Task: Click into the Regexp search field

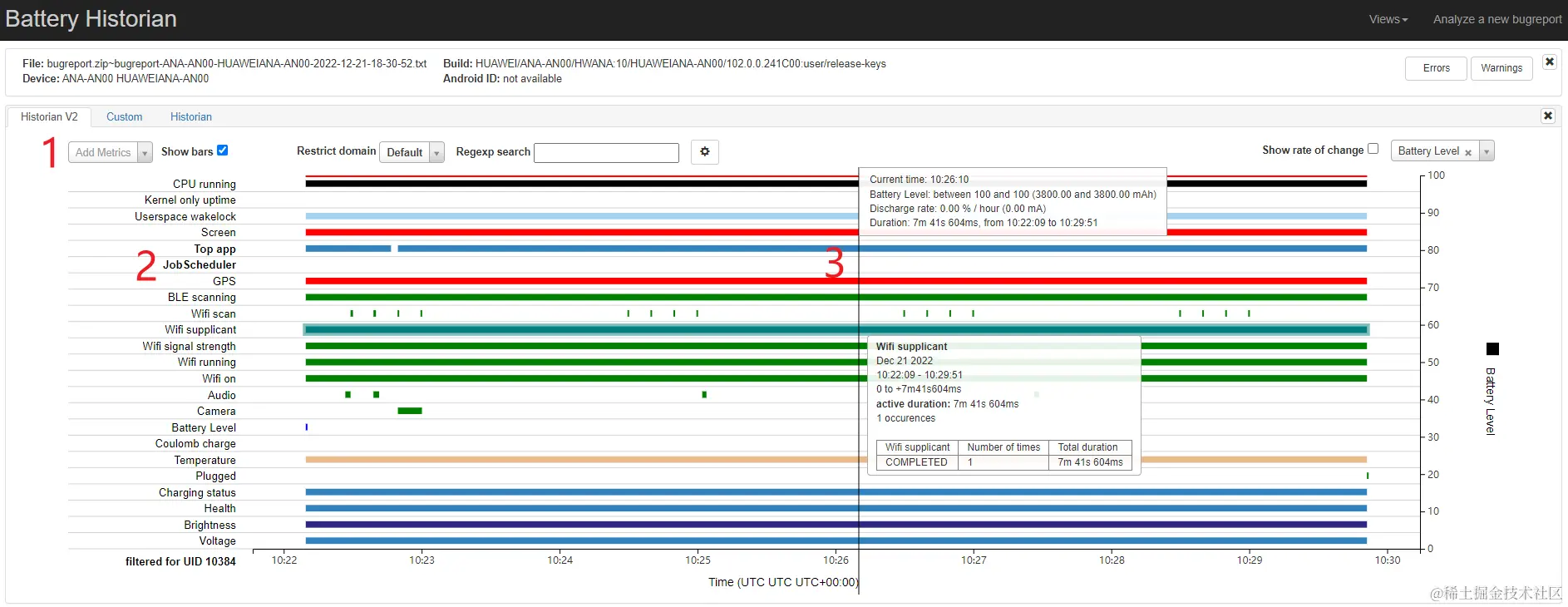Action: pos(606,153)
